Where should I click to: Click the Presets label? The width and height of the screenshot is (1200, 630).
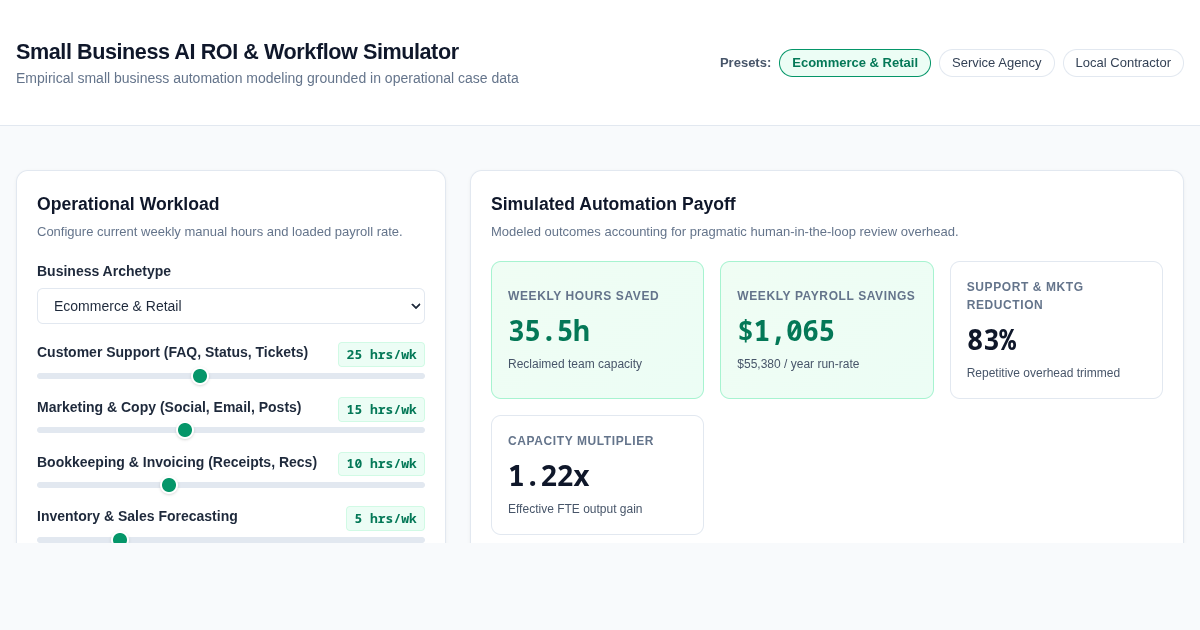click(745, 62)
